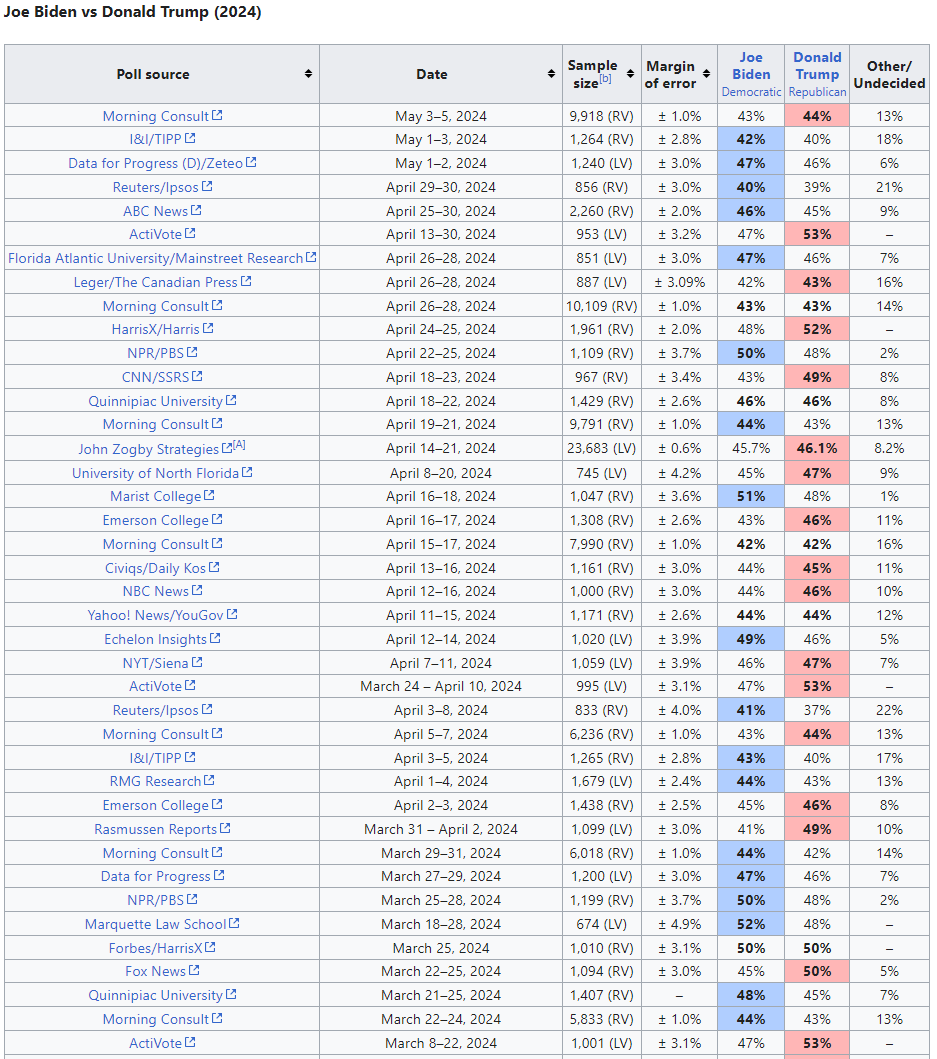The width and height of the screenshot is (937, 1059).
Task: Sort by Sample size column arrows
Action: point(630,74)
